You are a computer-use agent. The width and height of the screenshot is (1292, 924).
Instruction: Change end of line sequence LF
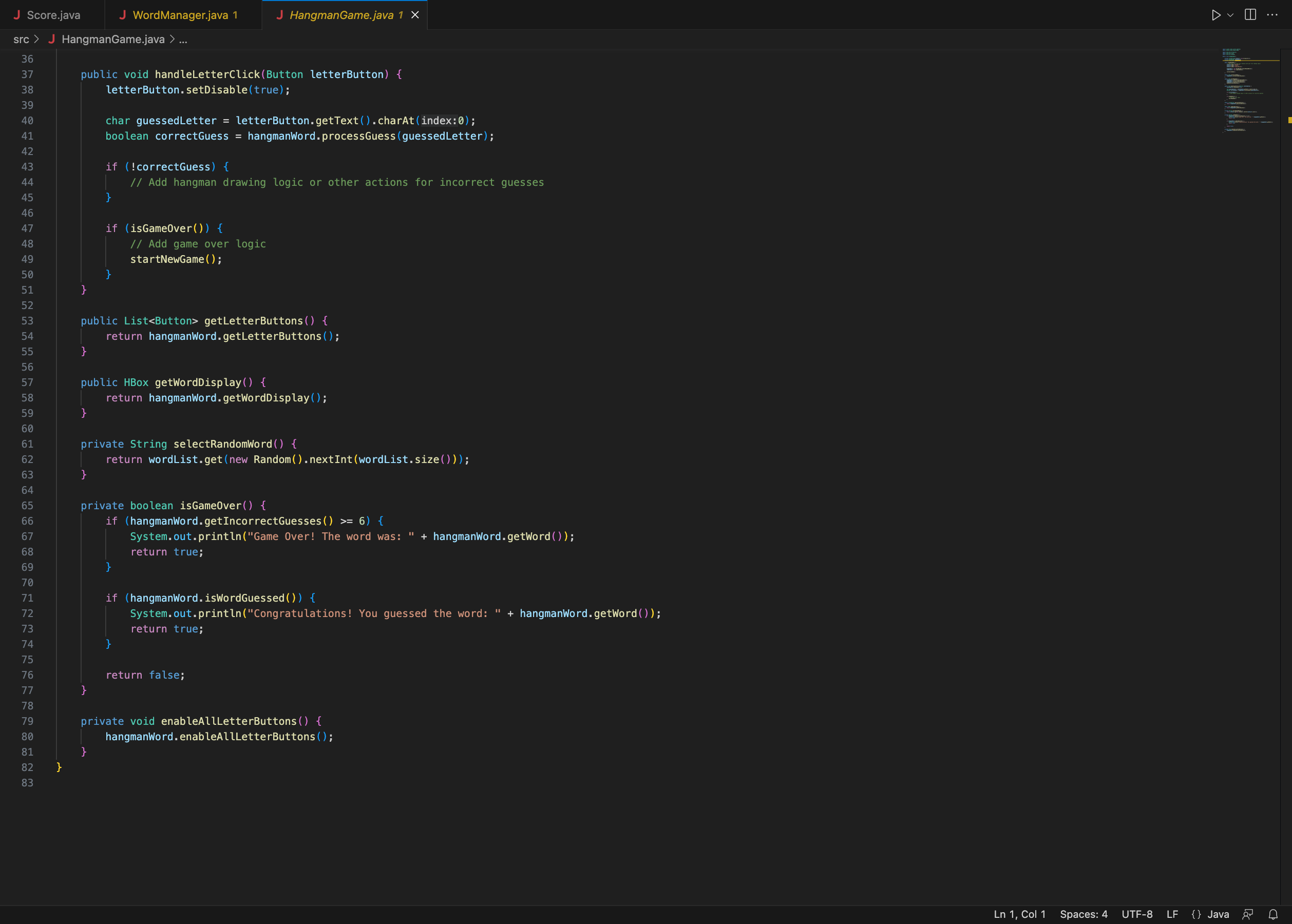click(1172, 914)
